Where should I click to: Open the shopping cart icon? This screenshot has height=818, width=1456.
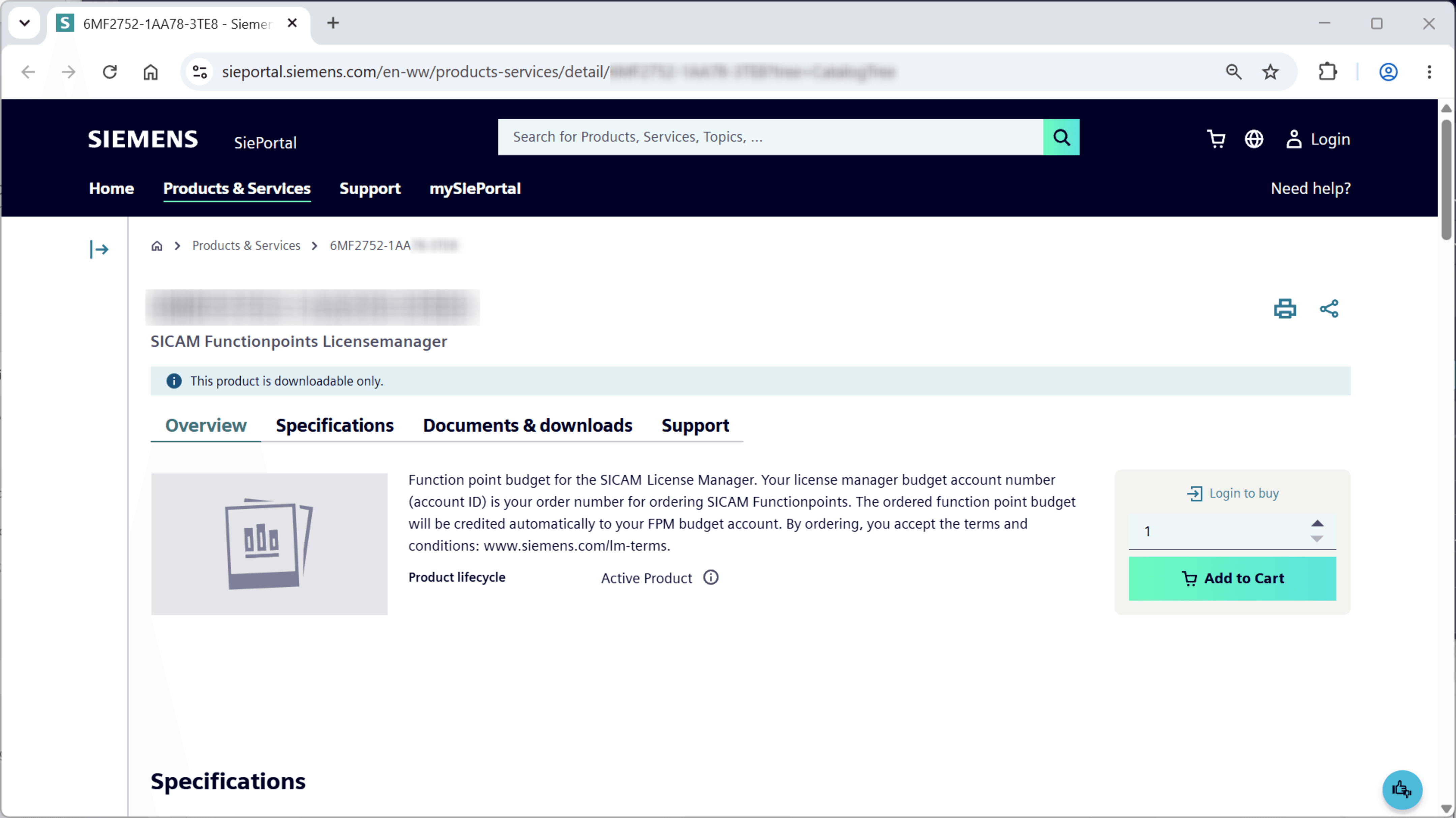coord(1216,139)
